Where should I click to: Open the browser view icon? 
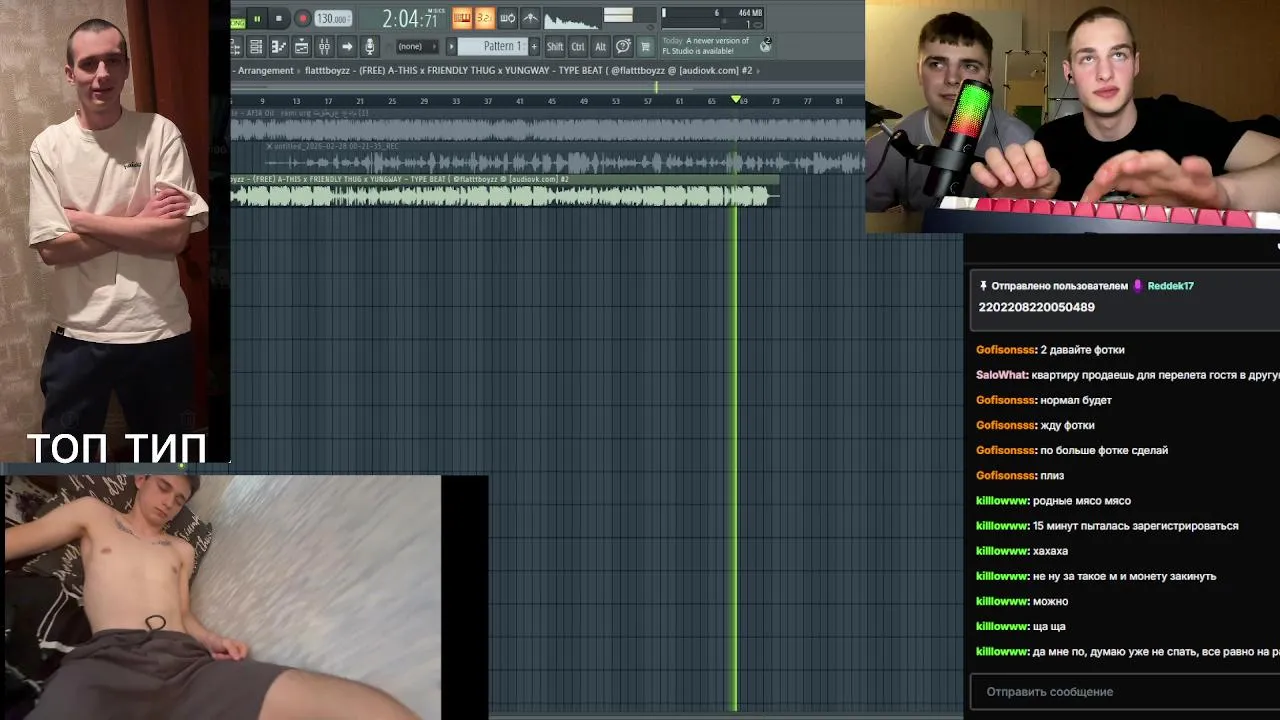pyautogui.click(x=301, y=46)
